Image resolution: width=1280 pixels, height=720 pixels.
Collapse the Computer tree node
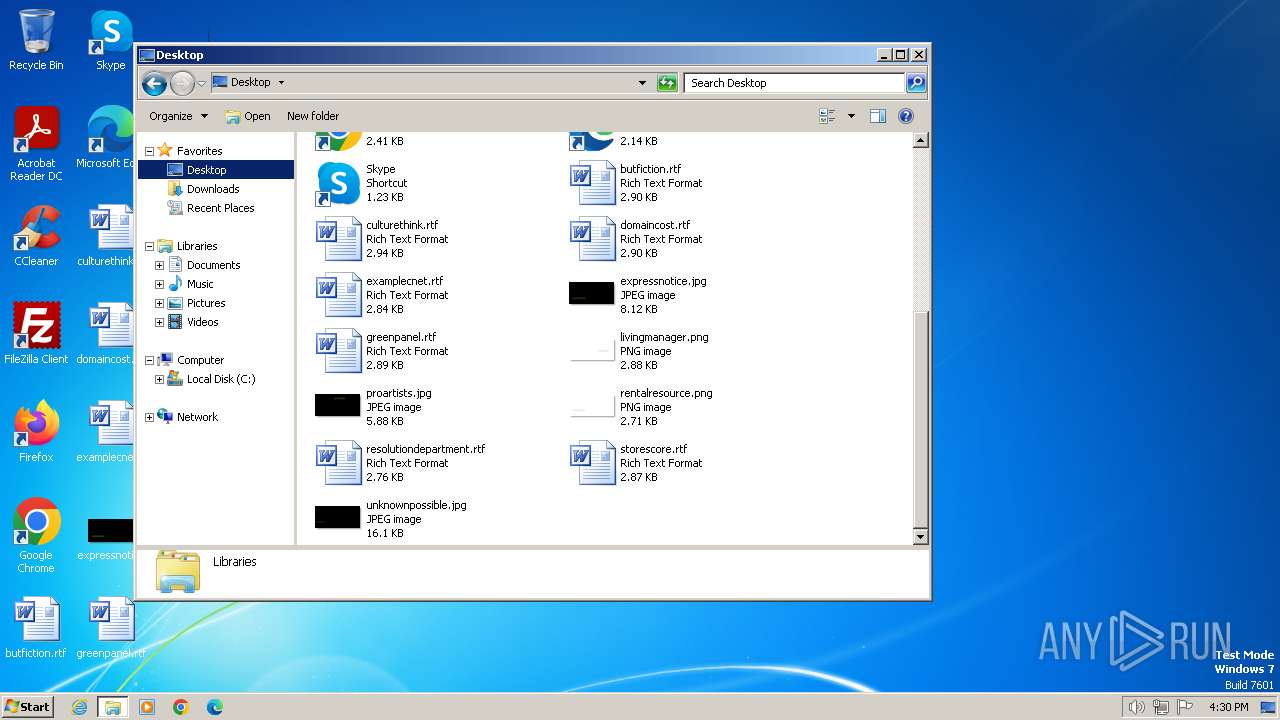[x=149, y=360]
